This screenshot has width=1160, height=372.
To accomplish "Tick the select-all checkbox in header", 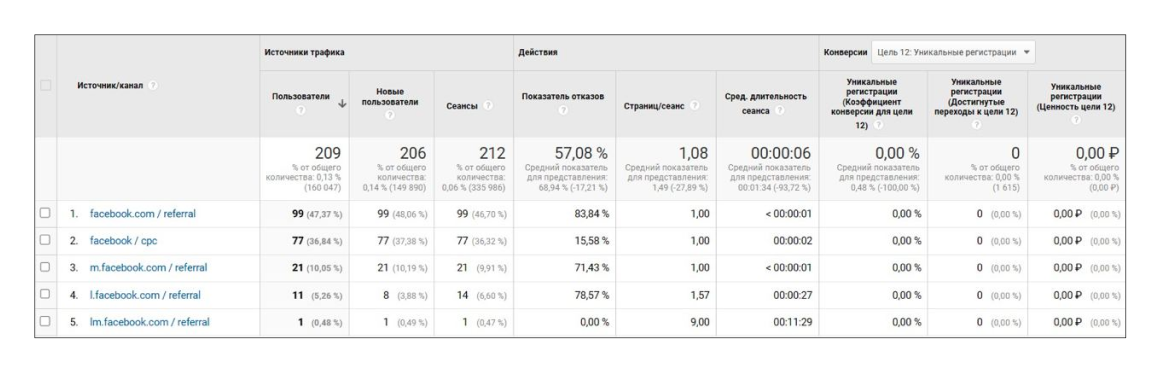I will point(45,86).
